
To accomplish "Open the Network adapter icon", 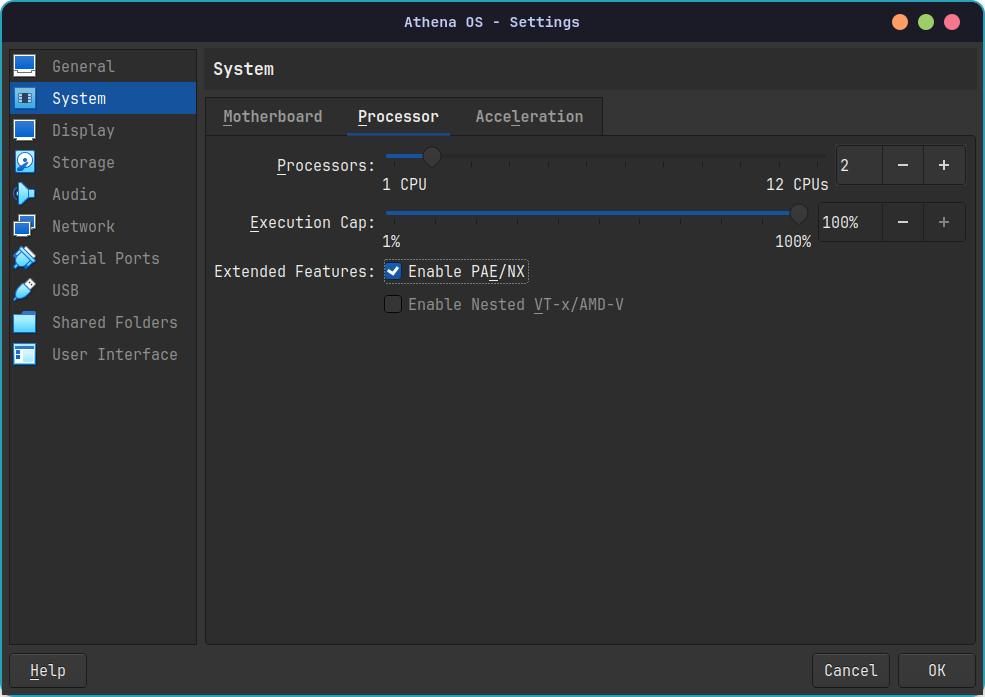I will tap(24, 225).
